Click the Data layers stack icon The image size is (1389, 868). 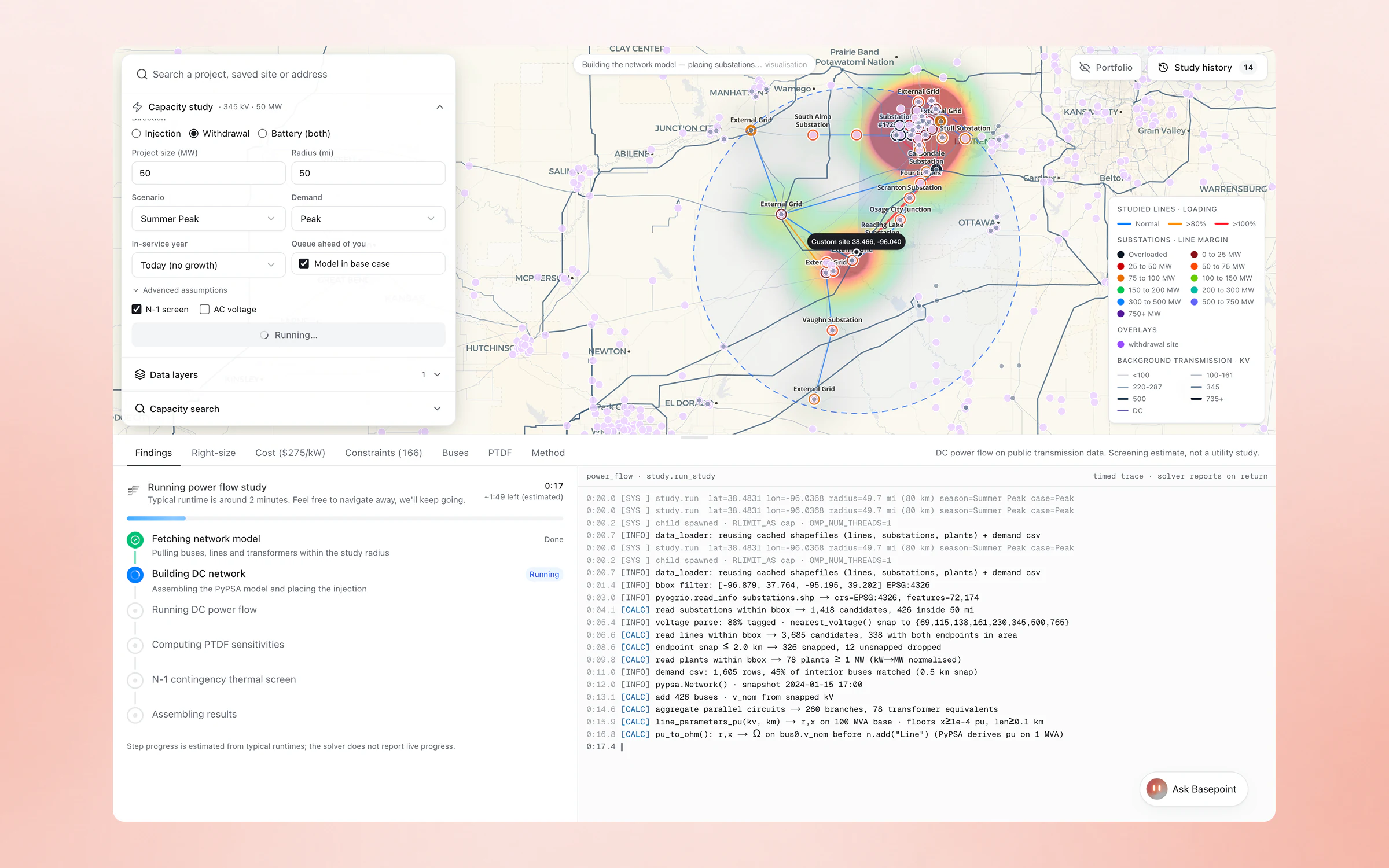tap(139, 374)
